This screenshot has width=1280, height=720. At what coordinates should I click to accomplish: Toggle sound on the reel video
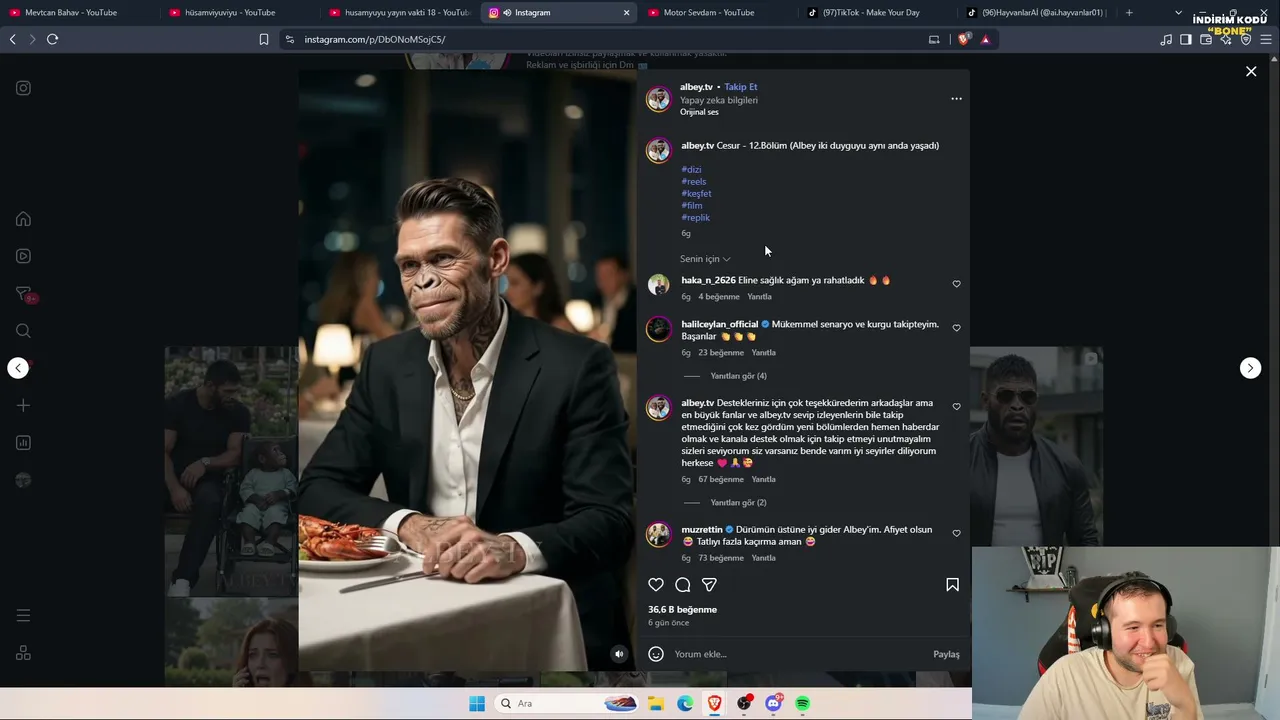coord(619,654)
